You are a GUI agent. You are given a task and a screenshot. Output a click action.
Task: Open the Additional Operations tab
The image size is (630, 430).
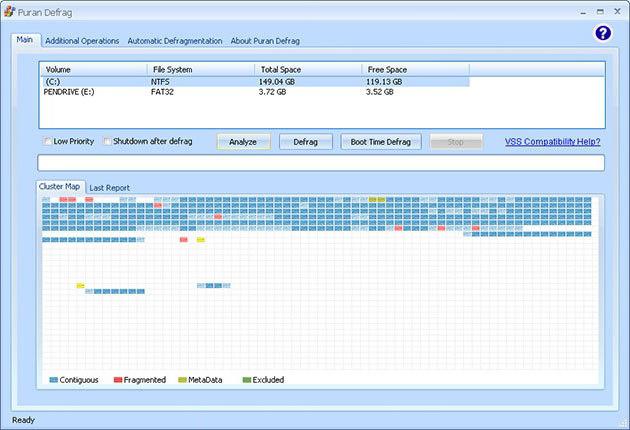click(x=82, y=41)
